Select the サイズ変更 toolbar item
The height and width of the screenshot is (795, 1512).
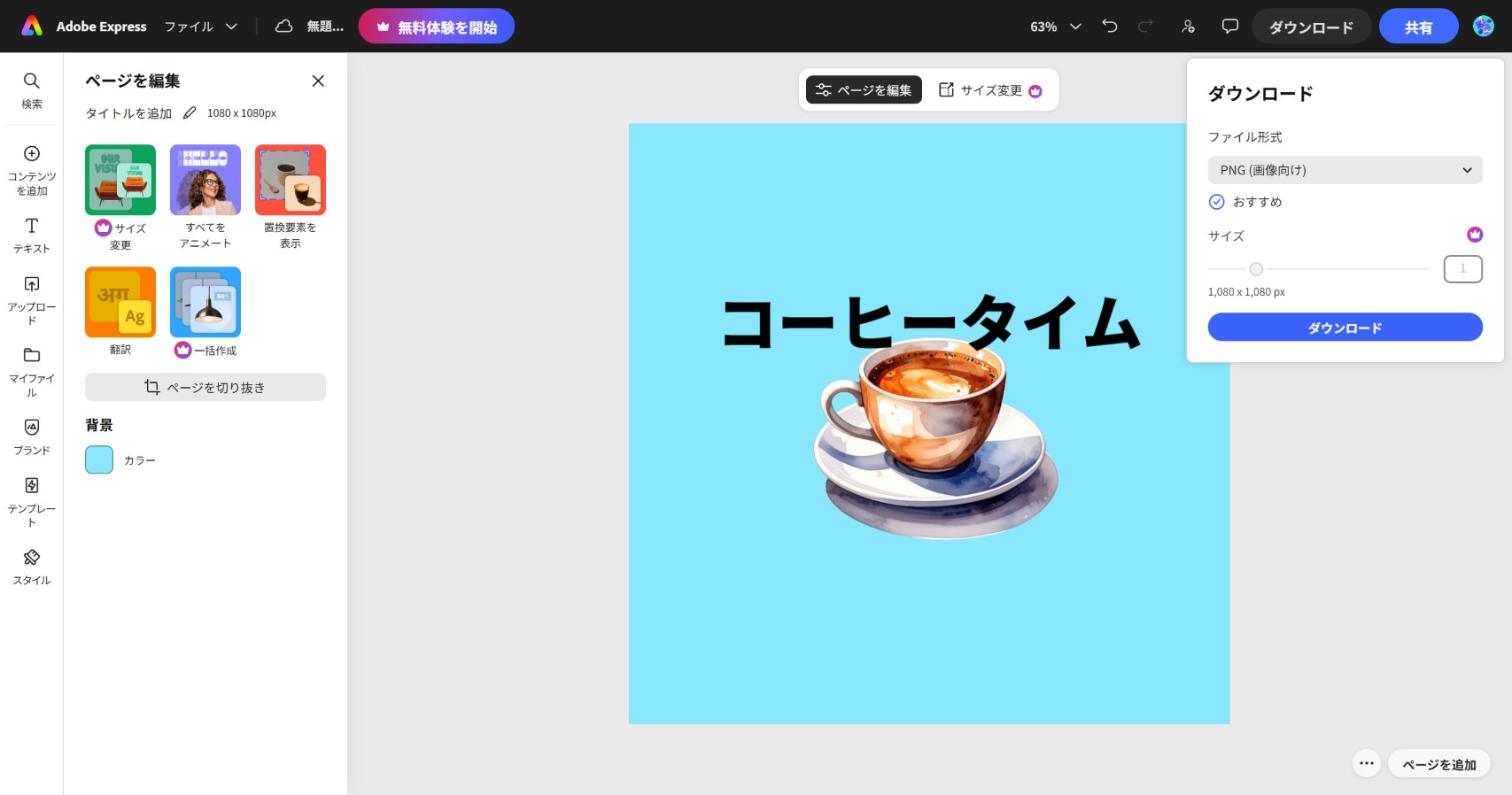click(x=990, y=90)
